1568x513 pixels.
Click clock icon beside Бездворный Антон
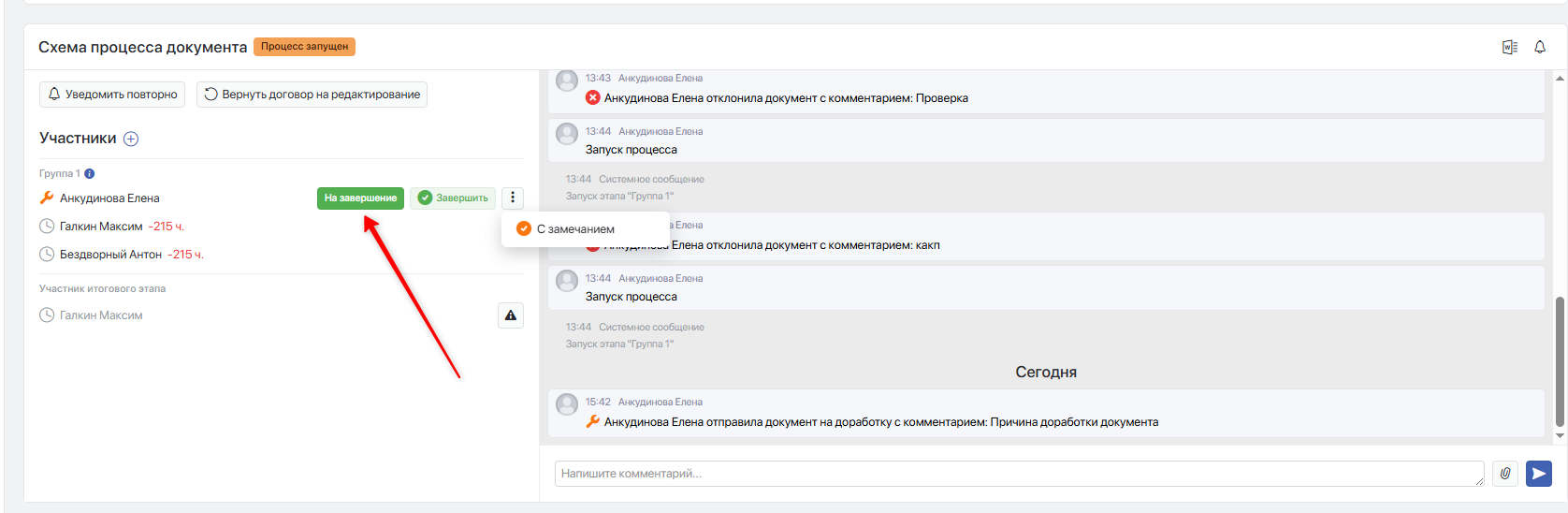pyautogui.click(x=47, y=254)
